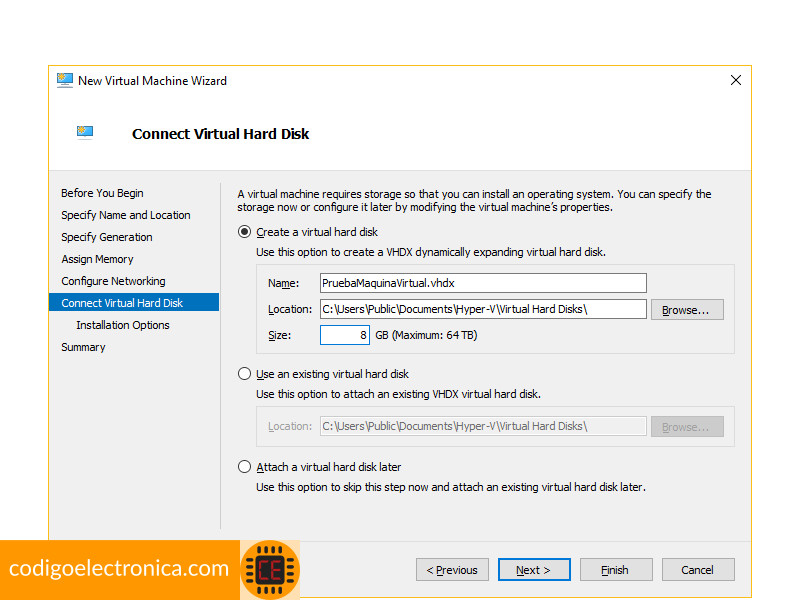Click the Size field showing 8

click(x=345, y=335)
